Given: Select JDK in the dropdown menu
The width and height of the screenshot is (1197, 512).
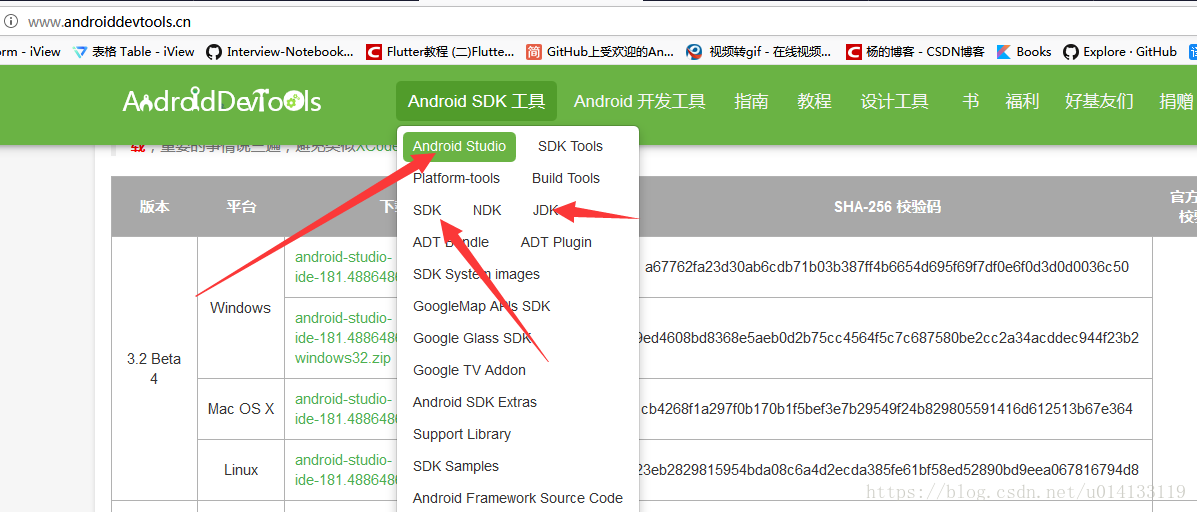Looking at the screenshot, I should pos(546,211).
